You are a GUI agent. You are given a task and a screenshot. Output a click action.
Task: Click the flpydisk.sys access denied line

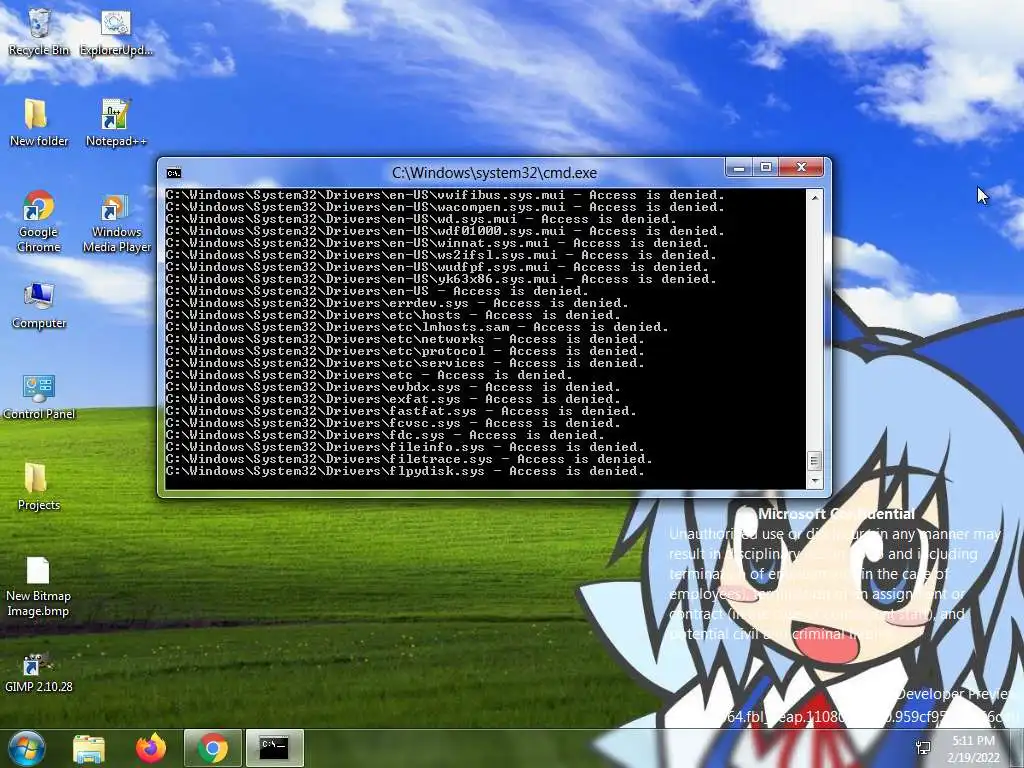click(405, 471)
